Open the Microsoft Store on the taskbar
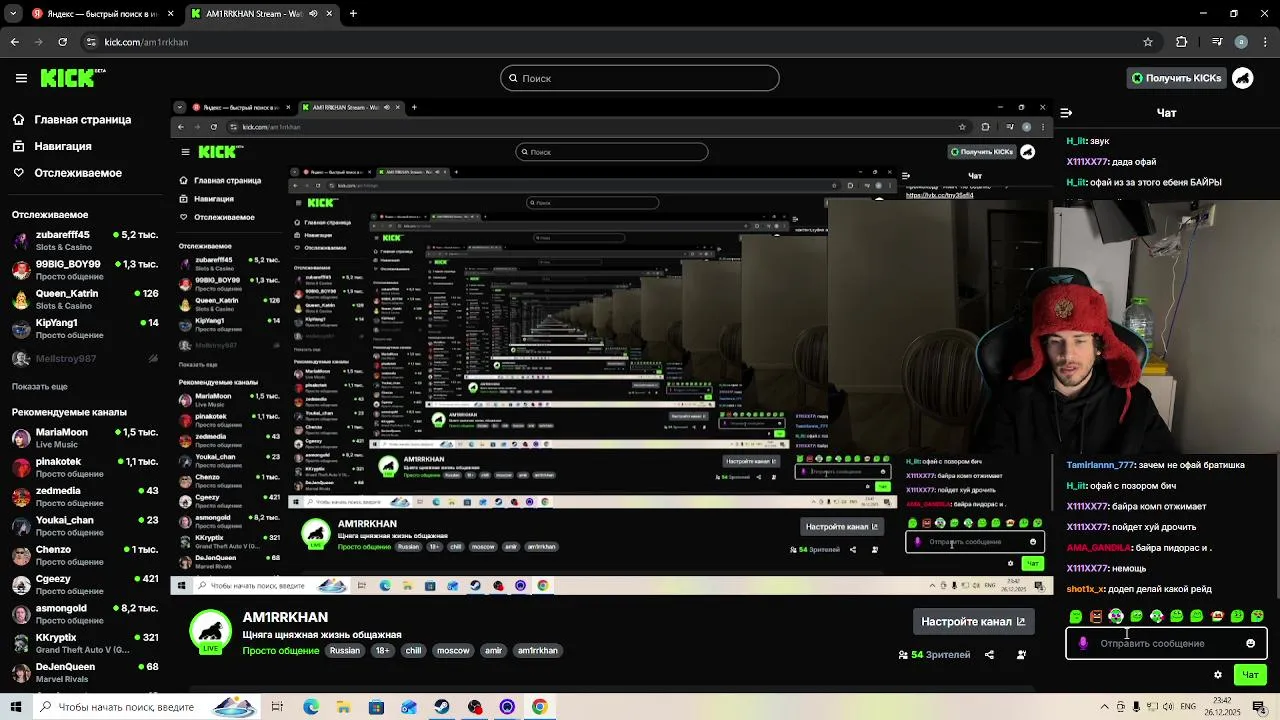This screenshot has width=1280, height=720. tap(376, 707)
